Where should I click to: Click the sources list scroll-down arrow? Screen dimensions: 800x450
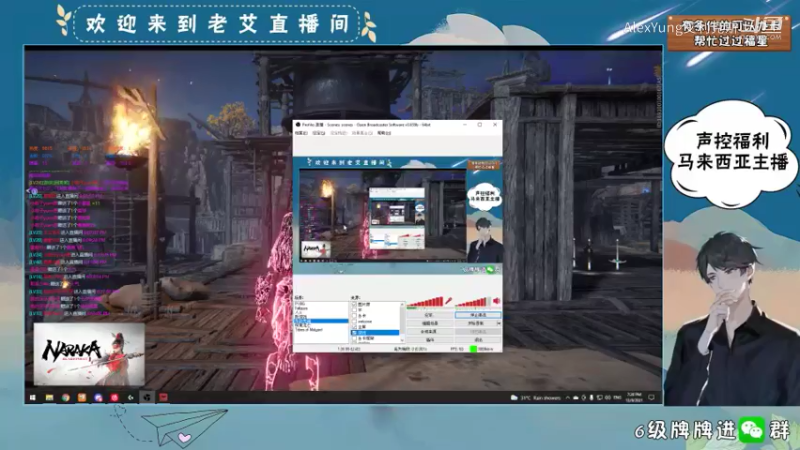[402, 340]
